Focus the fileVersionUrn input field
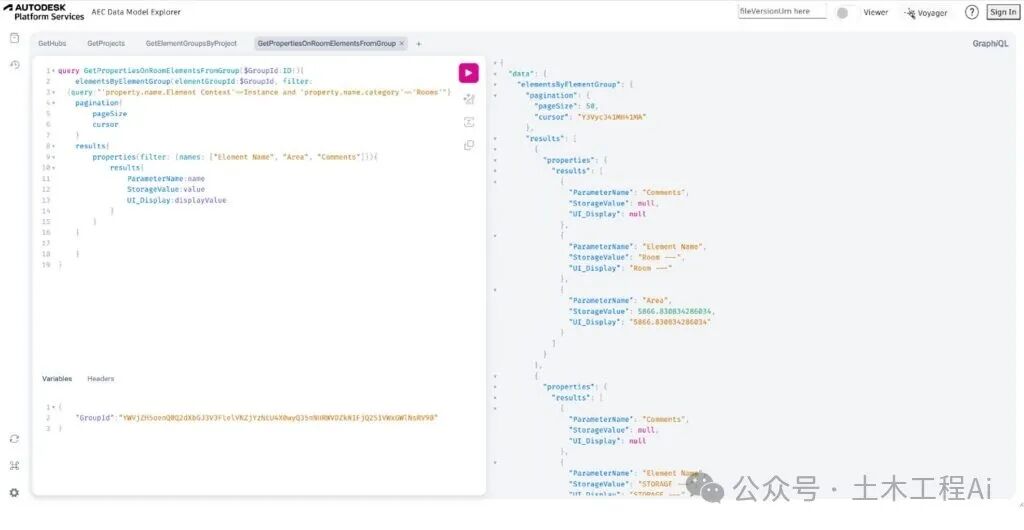 point(782,12)
